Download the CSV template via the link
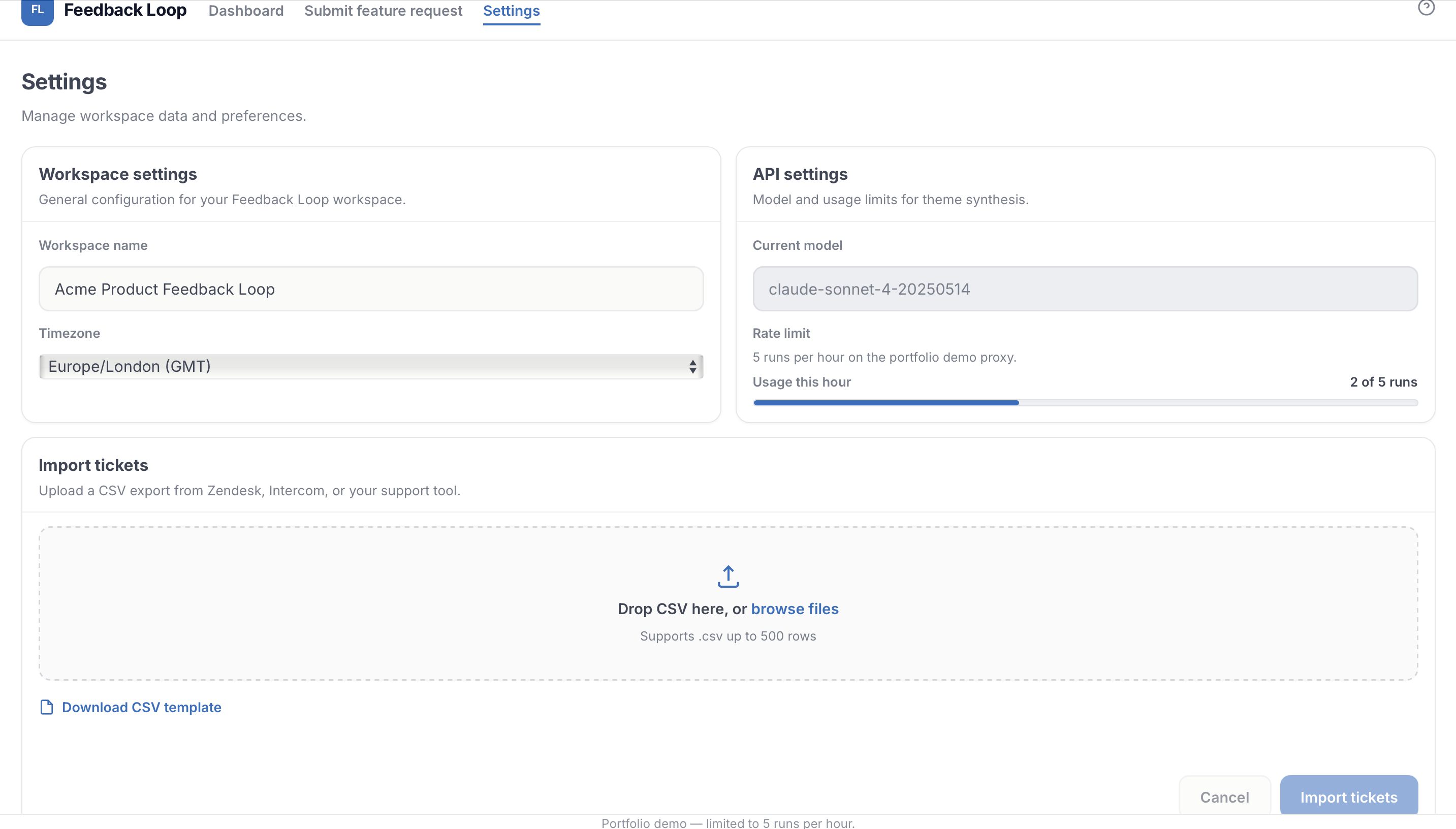1456x829 pixels. [141, 707]
